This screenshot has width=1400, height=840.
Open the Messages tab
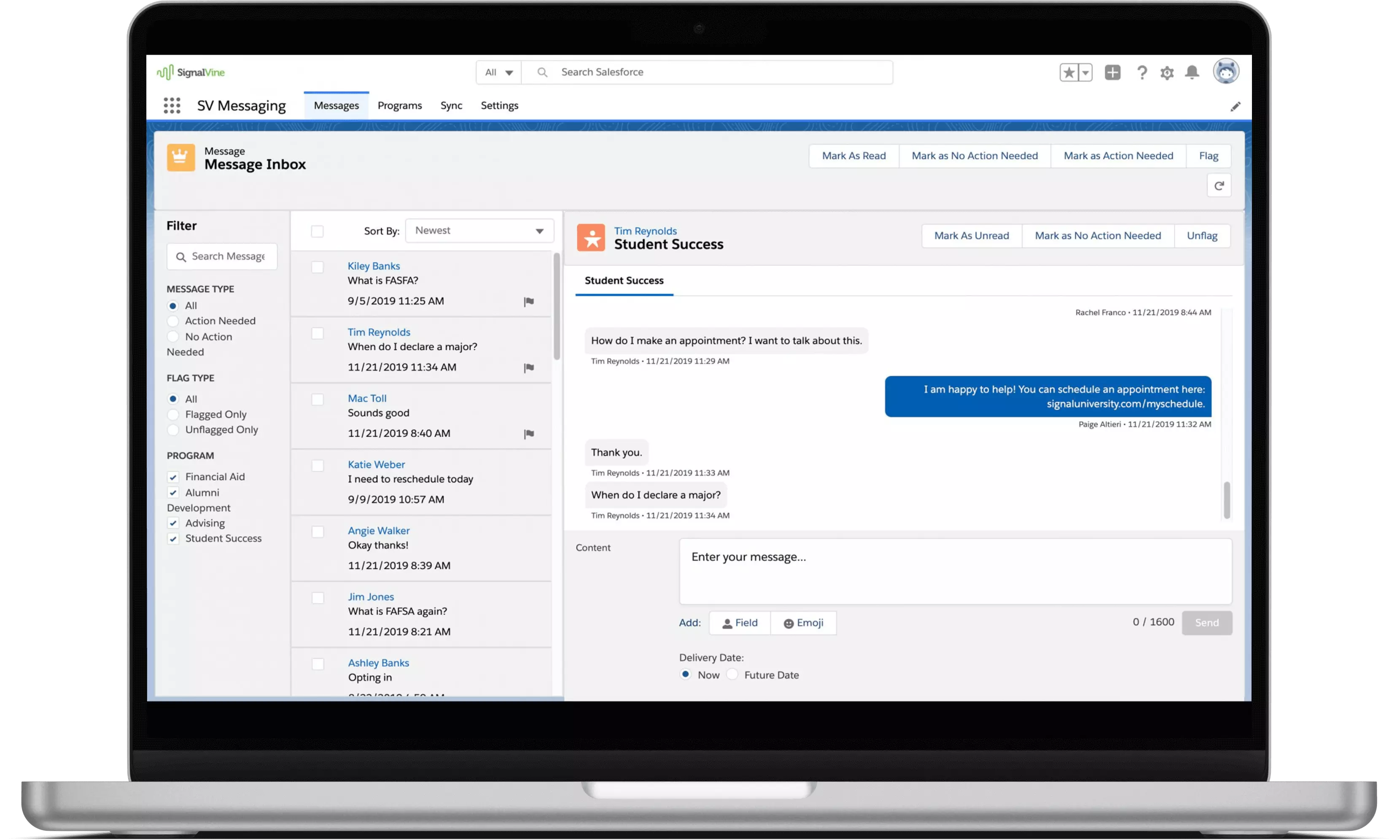tap(336, 105)
